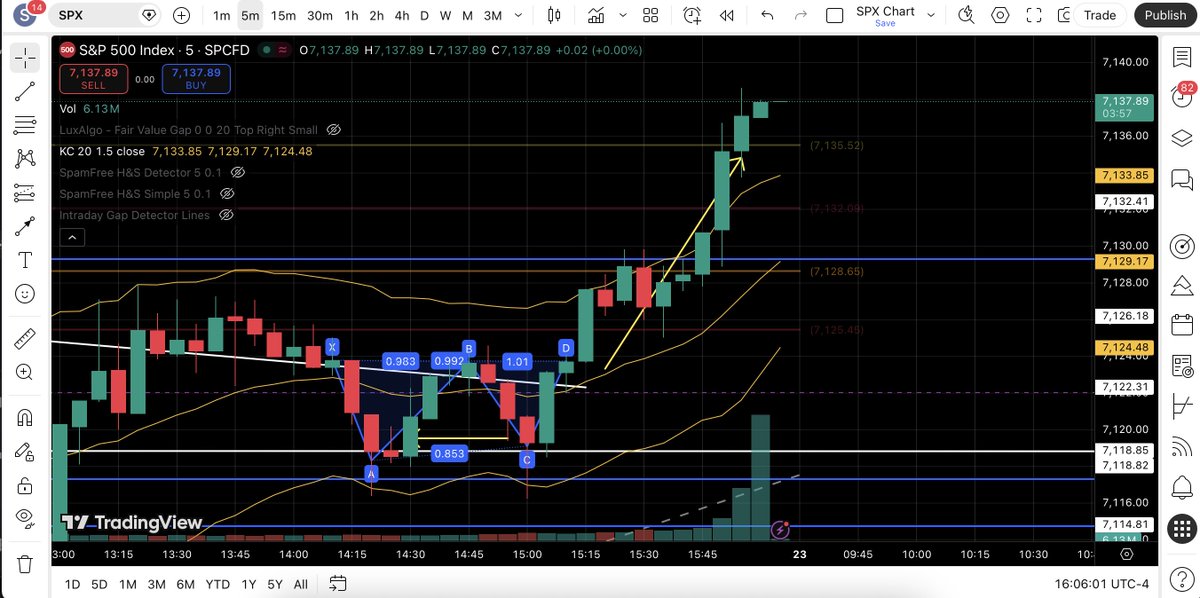Switch to the D daily timeframe
The width and height of the screenshot is (1200, 598).
pos(424,15)
